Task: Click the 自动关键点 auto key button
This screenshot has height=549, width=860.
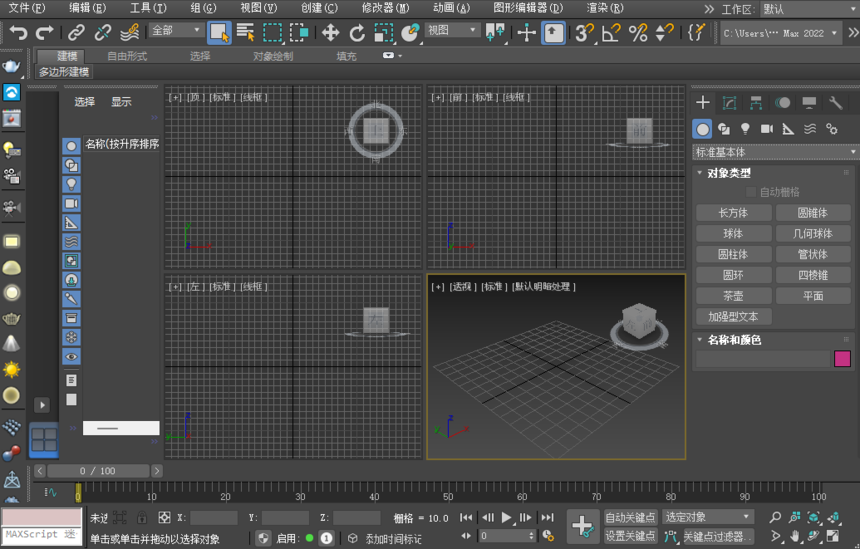Action: tap(630, 517)
